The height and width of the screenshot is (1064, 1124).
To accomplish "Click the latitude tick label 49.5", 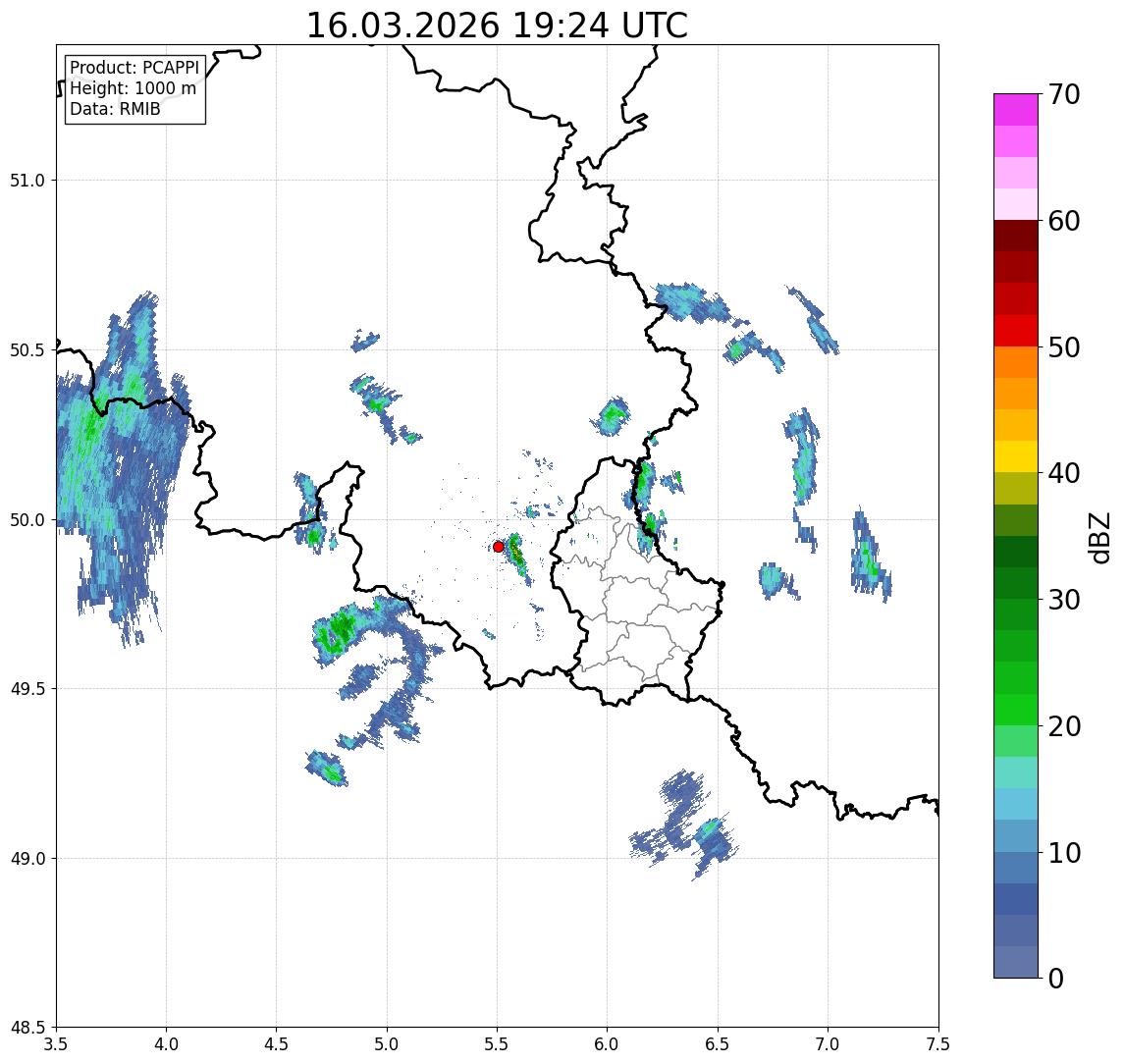I will point(27,689).
